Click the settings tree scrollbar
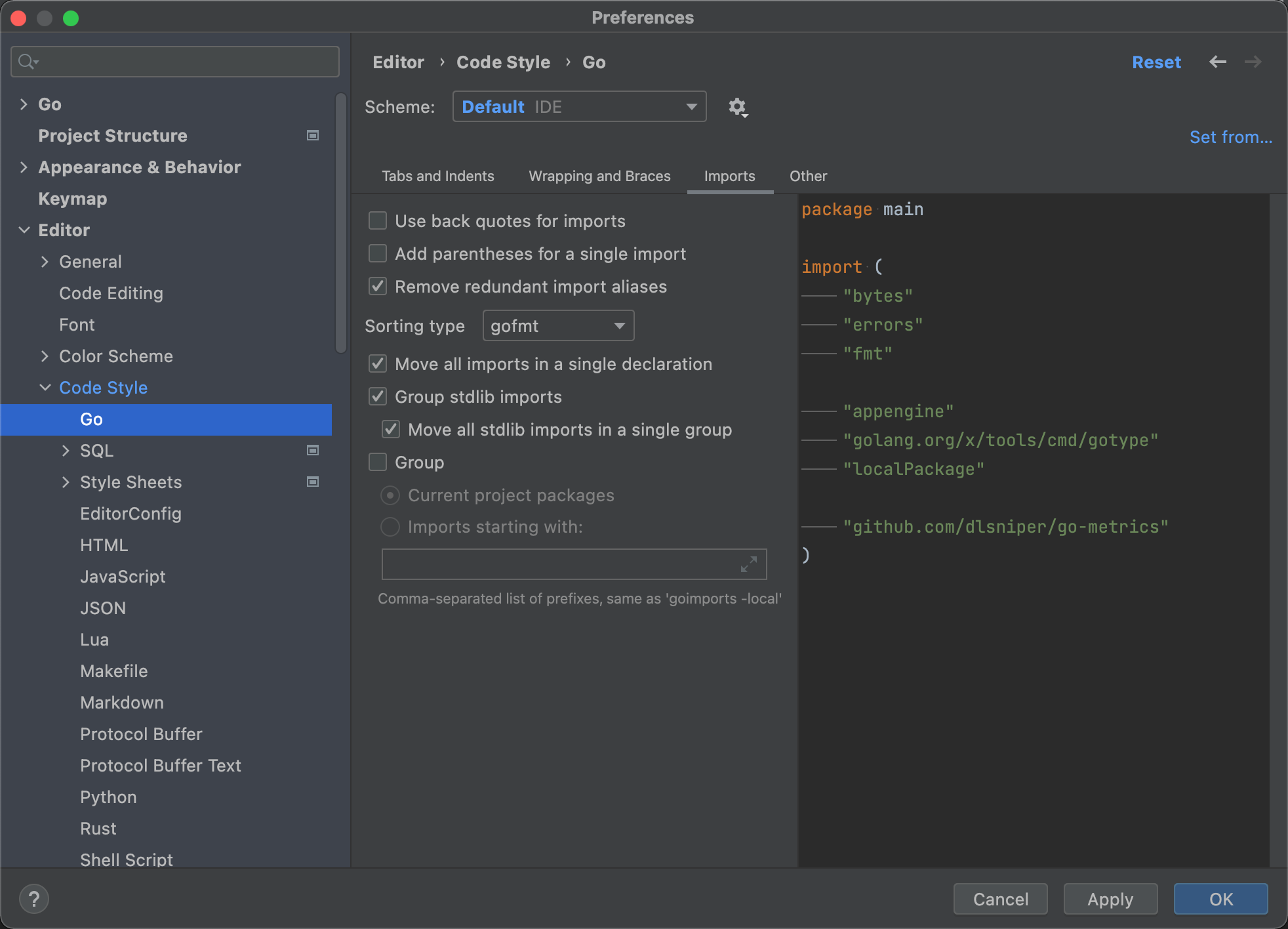This screenshot has width=1288, height=929. 340,223
